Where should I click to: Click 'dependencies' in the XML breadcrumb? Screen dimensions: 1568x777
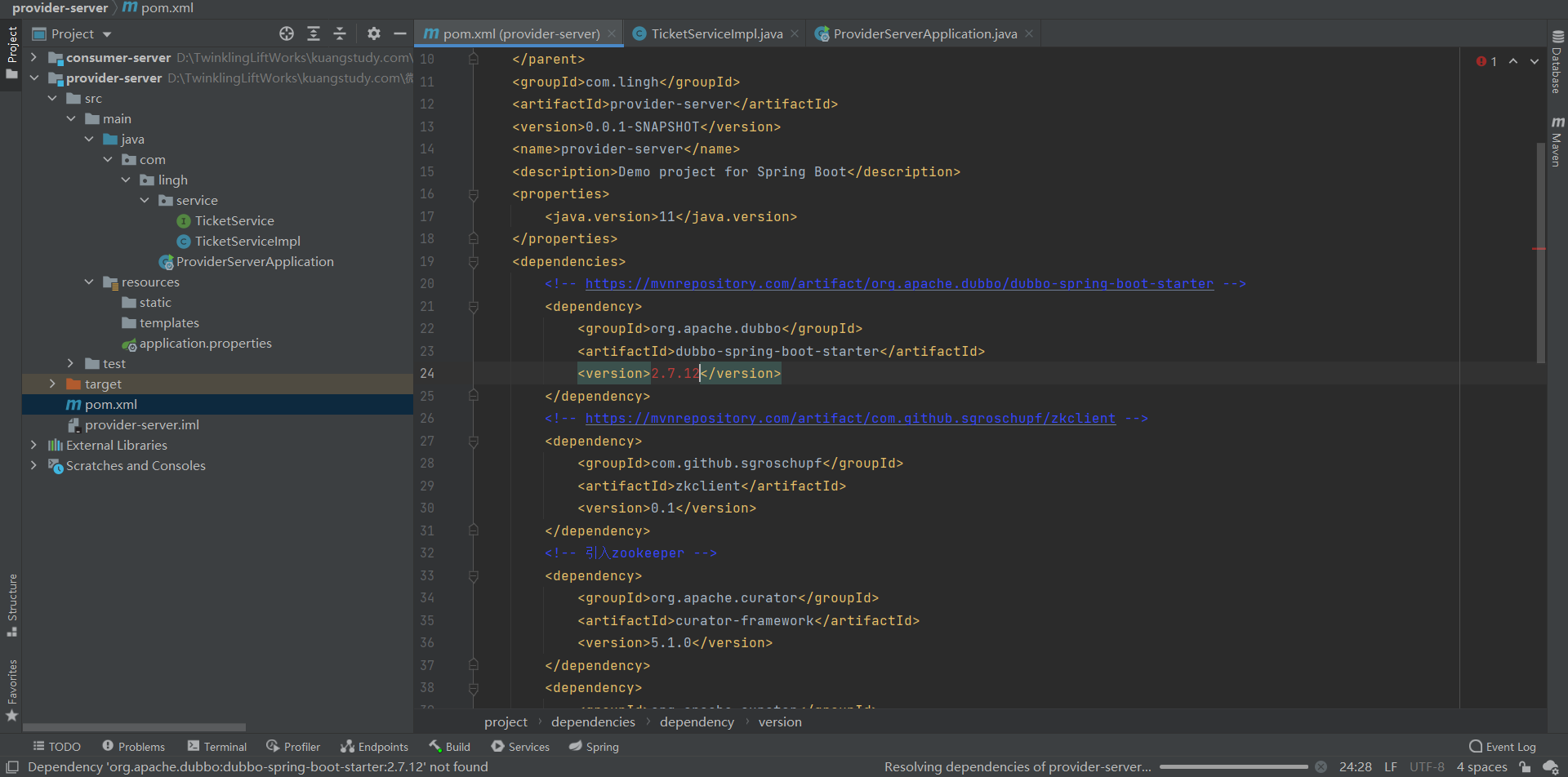593,721
